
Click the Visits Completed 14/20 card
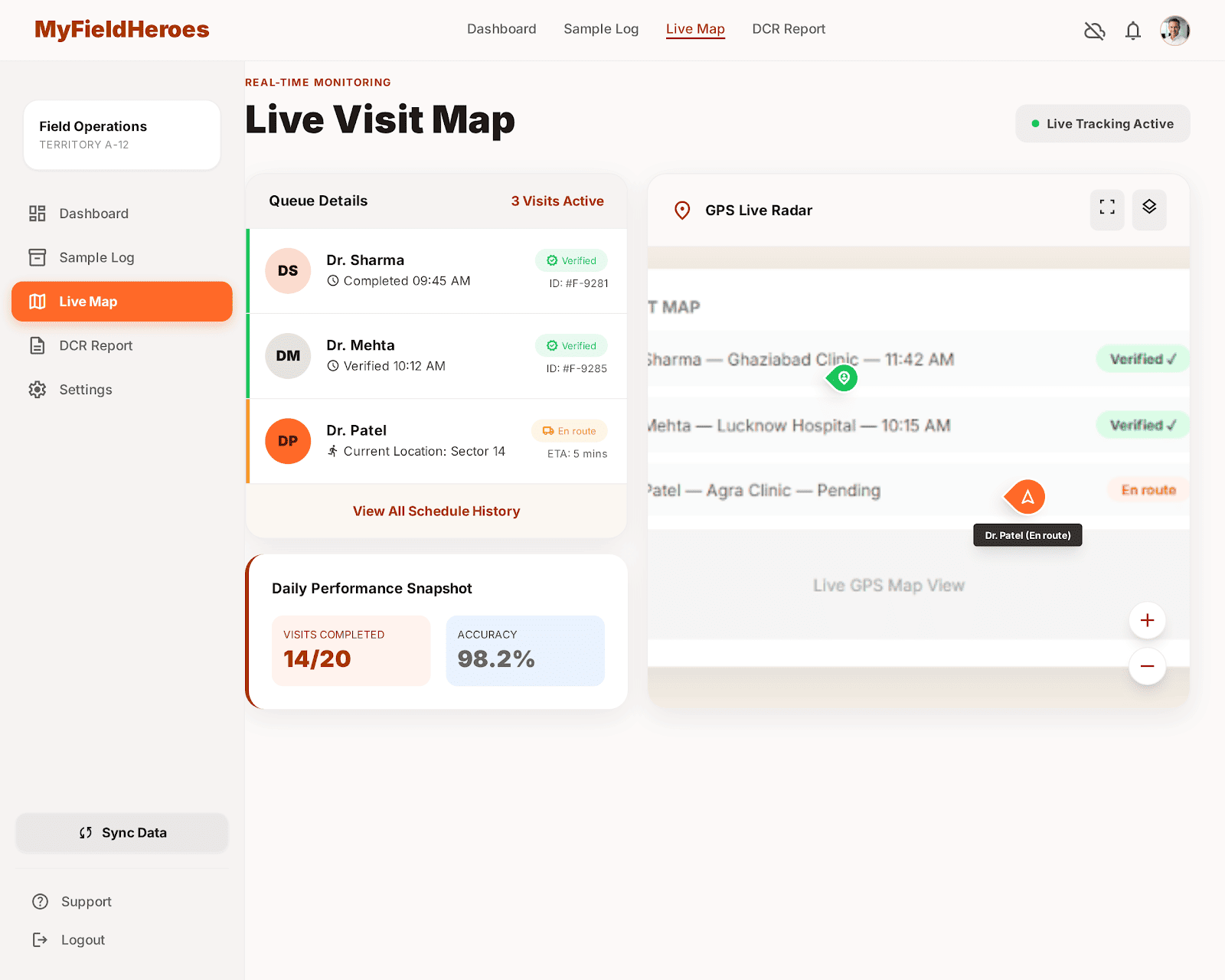[x=351, y=651]
